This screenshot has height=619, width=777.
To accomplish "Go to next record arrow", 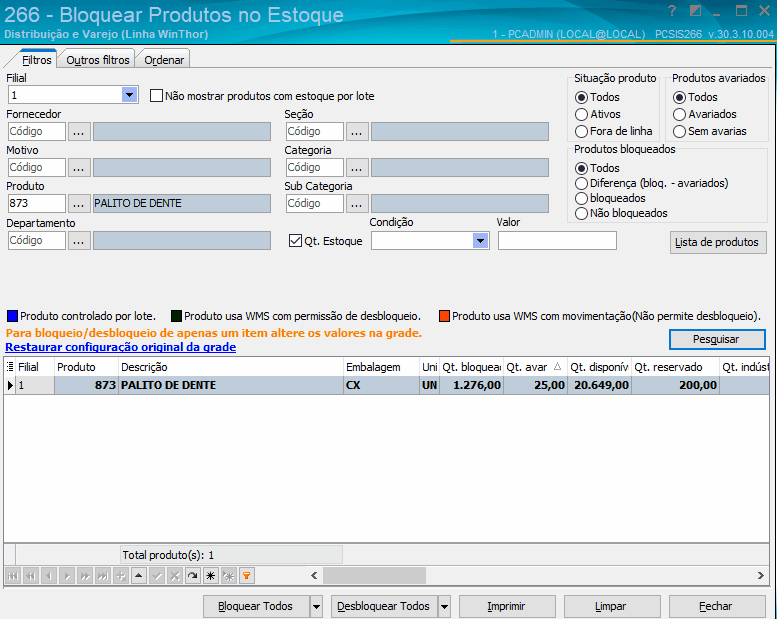I will 67,576.
